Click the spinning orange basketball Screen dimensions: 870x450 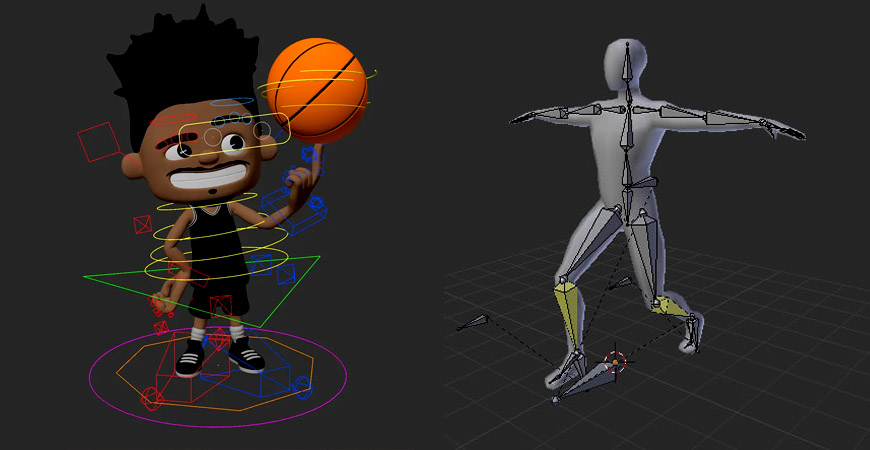(317, 88)
